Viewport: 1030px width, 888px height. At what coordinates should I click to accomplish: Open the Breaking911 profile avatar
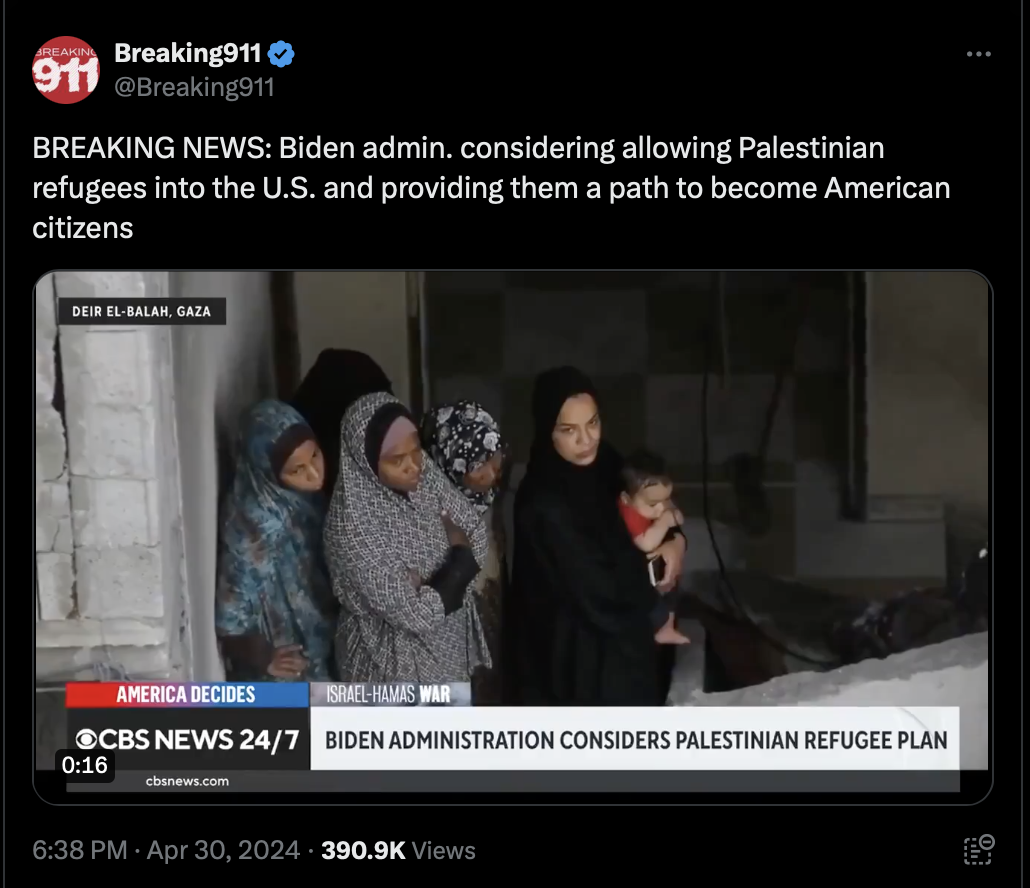pyautogui.click(x=66, y=70)
